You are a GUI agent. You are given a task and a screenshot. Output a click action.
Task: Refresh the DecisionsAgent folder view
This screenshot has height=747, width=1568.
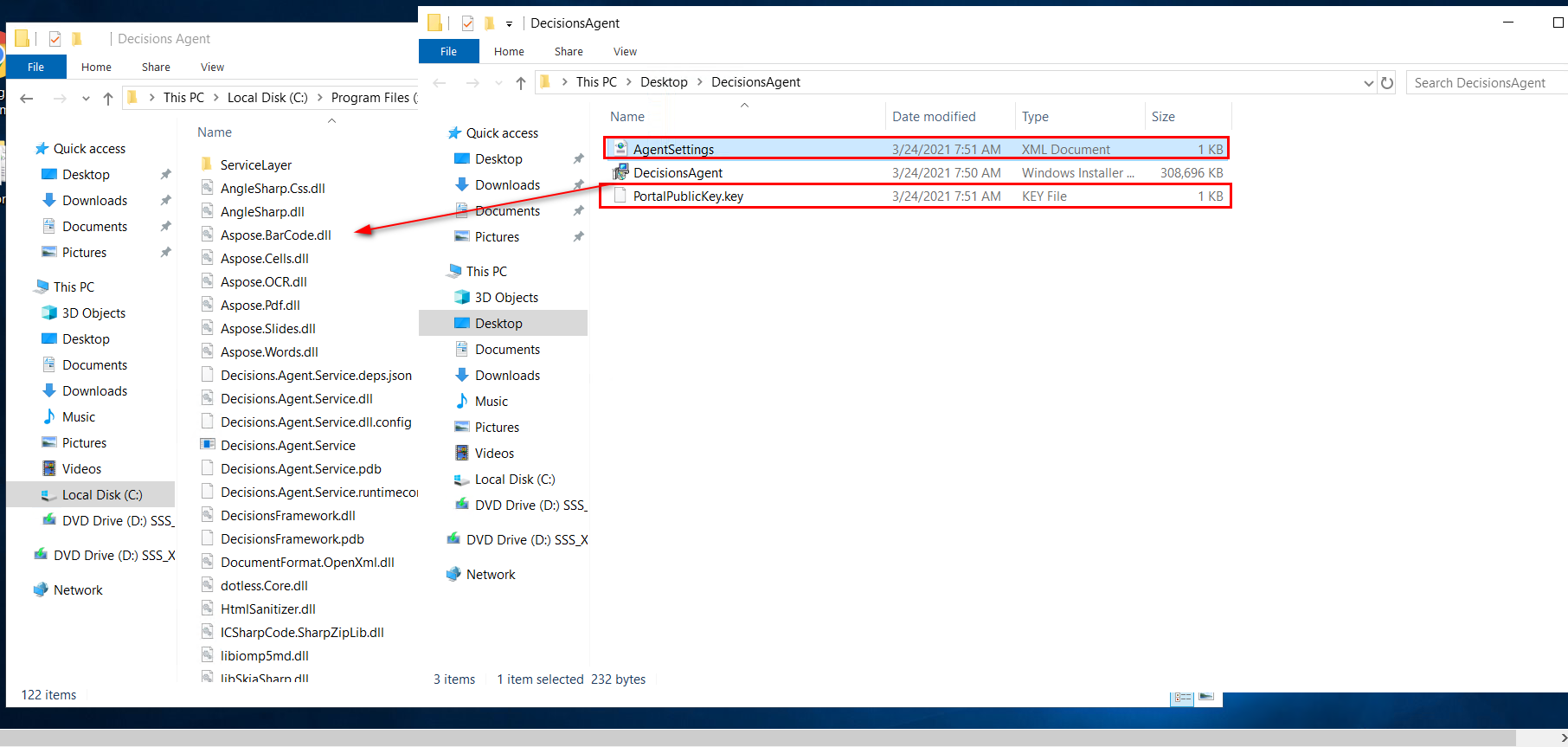coord(1387,82)
